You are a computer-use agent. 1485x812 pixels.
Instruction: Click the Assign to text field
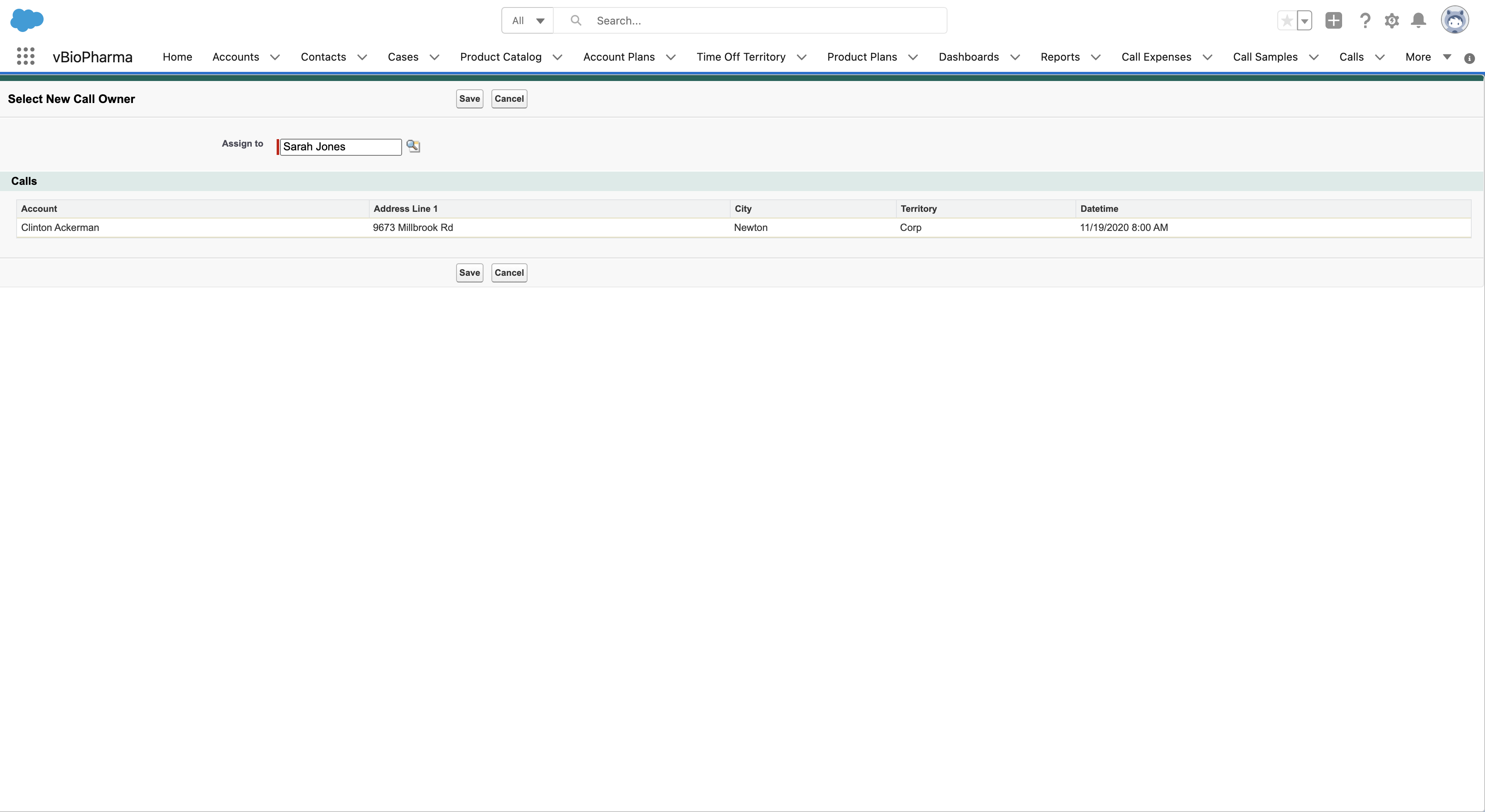(x=340, y=147)
